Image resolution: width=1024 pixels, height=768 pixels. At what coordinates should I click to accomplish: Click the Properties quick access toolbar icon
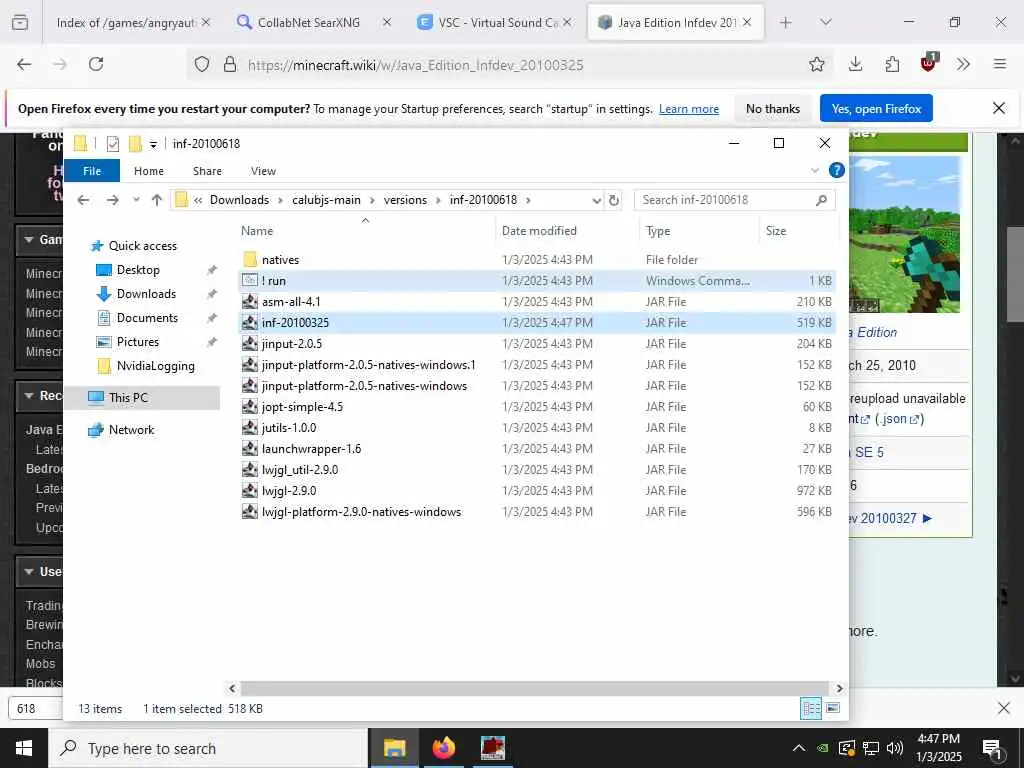pos(113,143)
